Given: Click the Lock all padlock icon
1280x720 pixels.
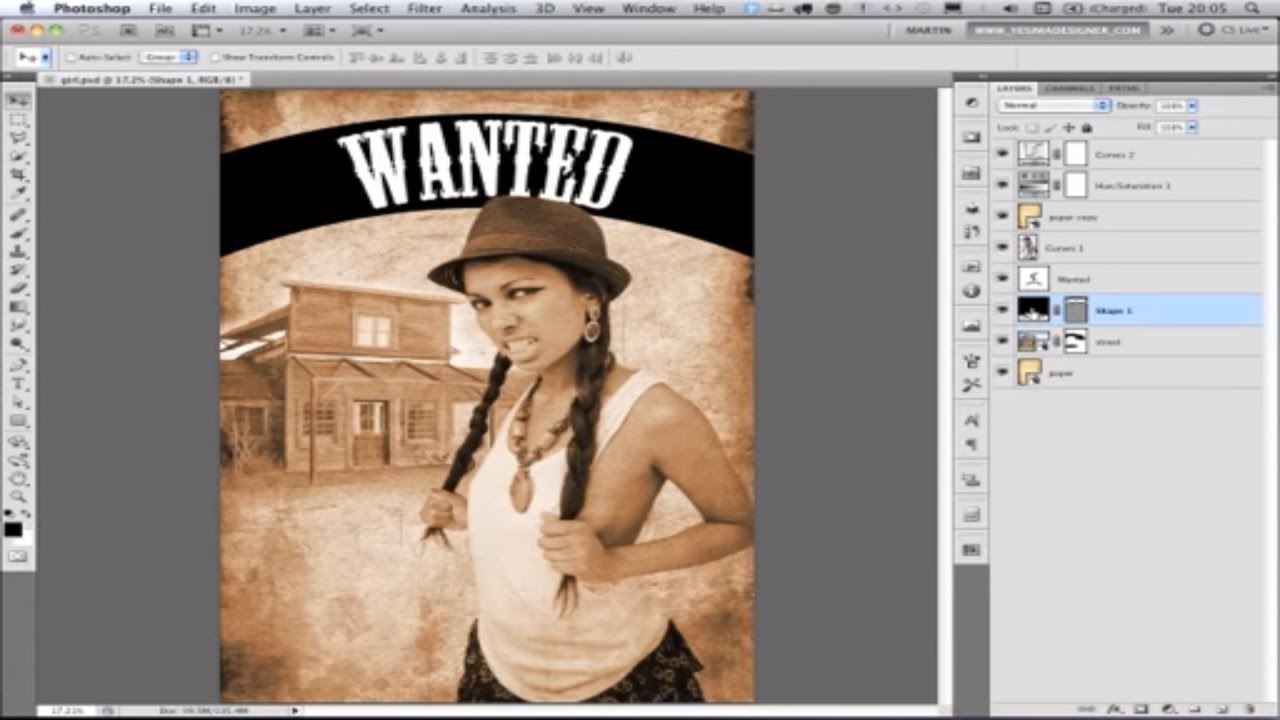Looking at the screenshot, I should click(1087, 128).
